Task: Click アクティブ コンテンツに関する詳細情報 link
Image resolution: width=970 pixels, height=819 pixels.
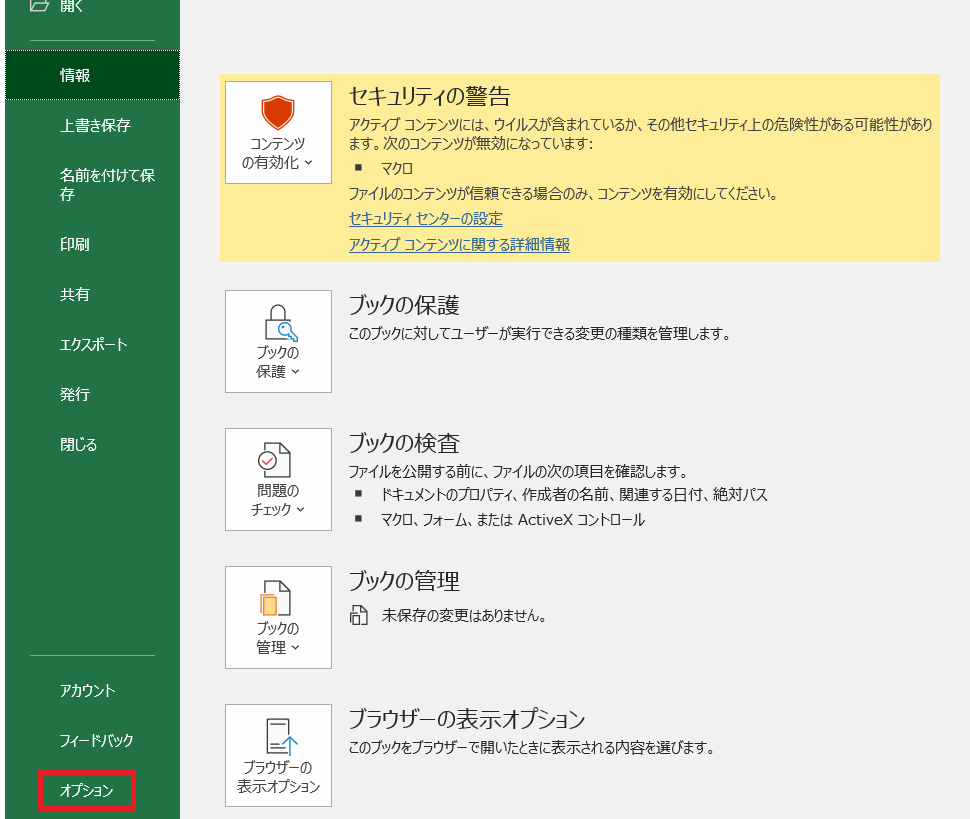Action: pos(459,244)
